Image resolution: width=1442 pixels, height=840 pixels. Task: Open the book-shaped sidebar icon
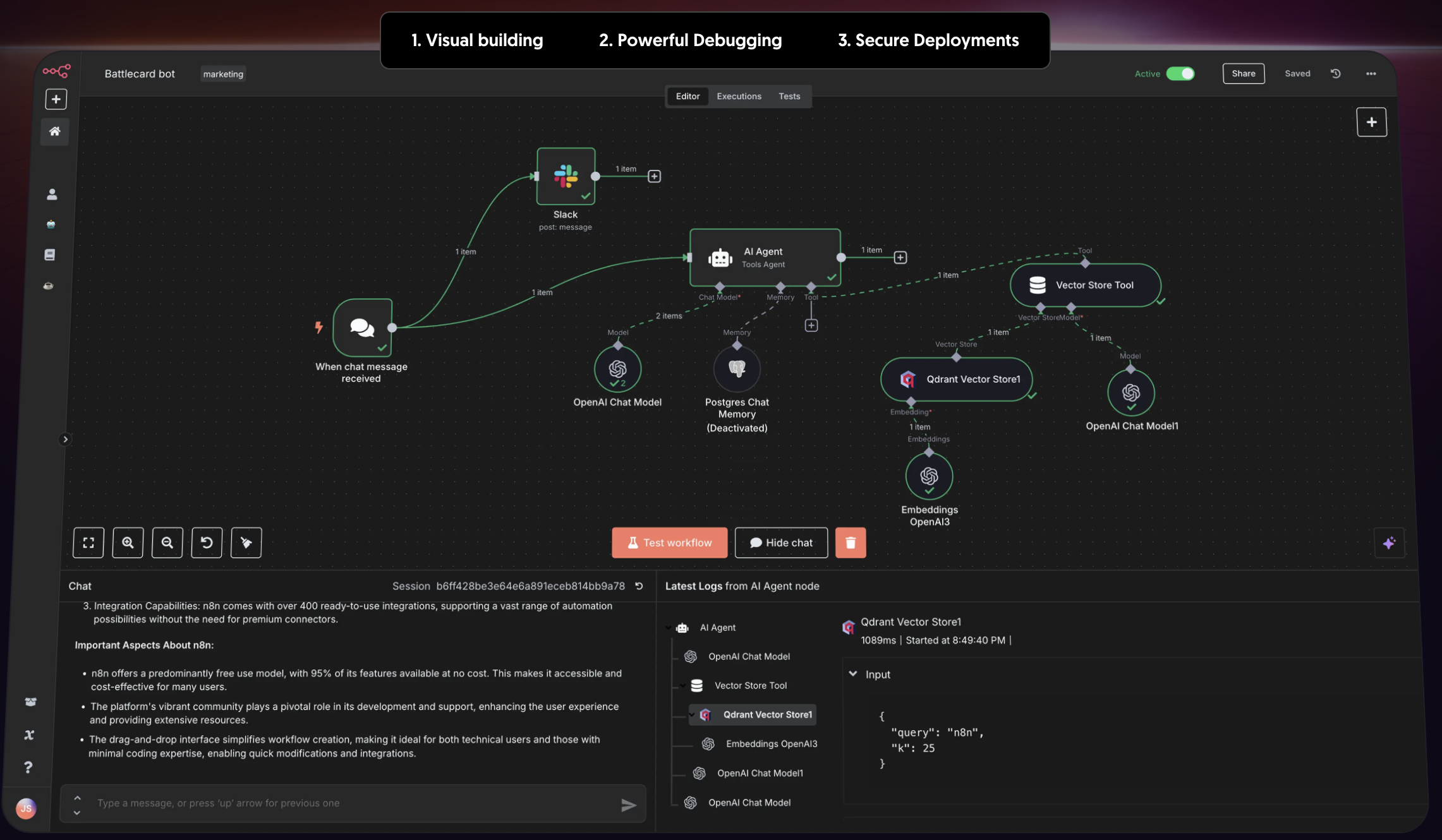click(x=50, y=255)
